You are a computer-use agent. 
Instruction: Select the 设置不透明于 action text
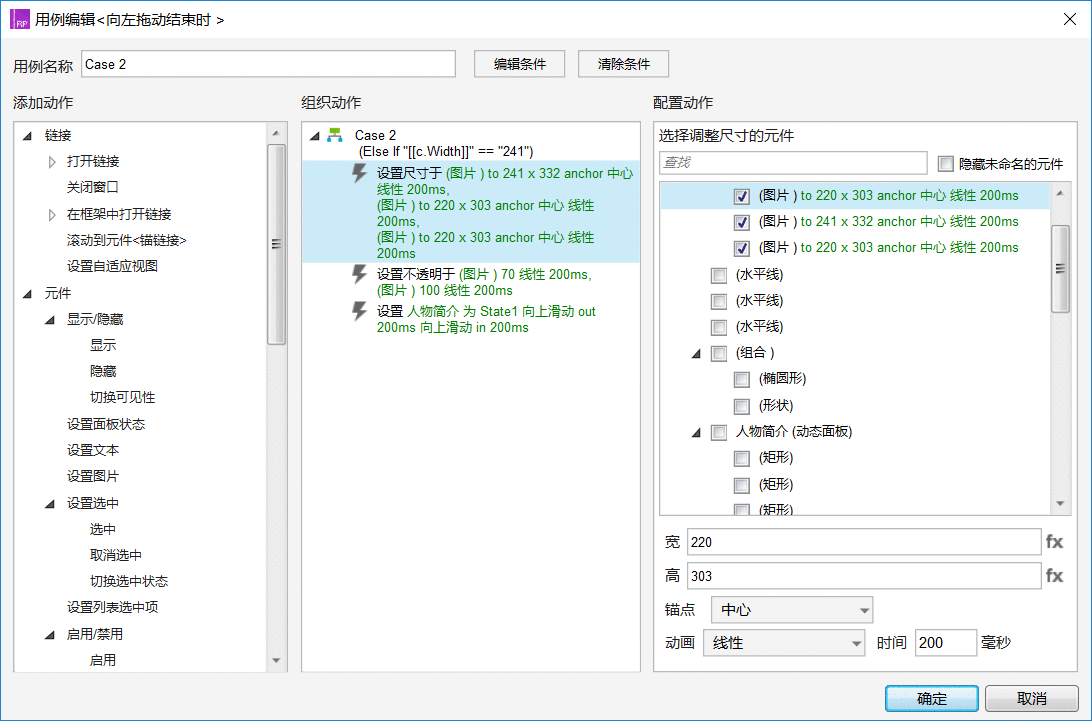click(x=484, y=282)
